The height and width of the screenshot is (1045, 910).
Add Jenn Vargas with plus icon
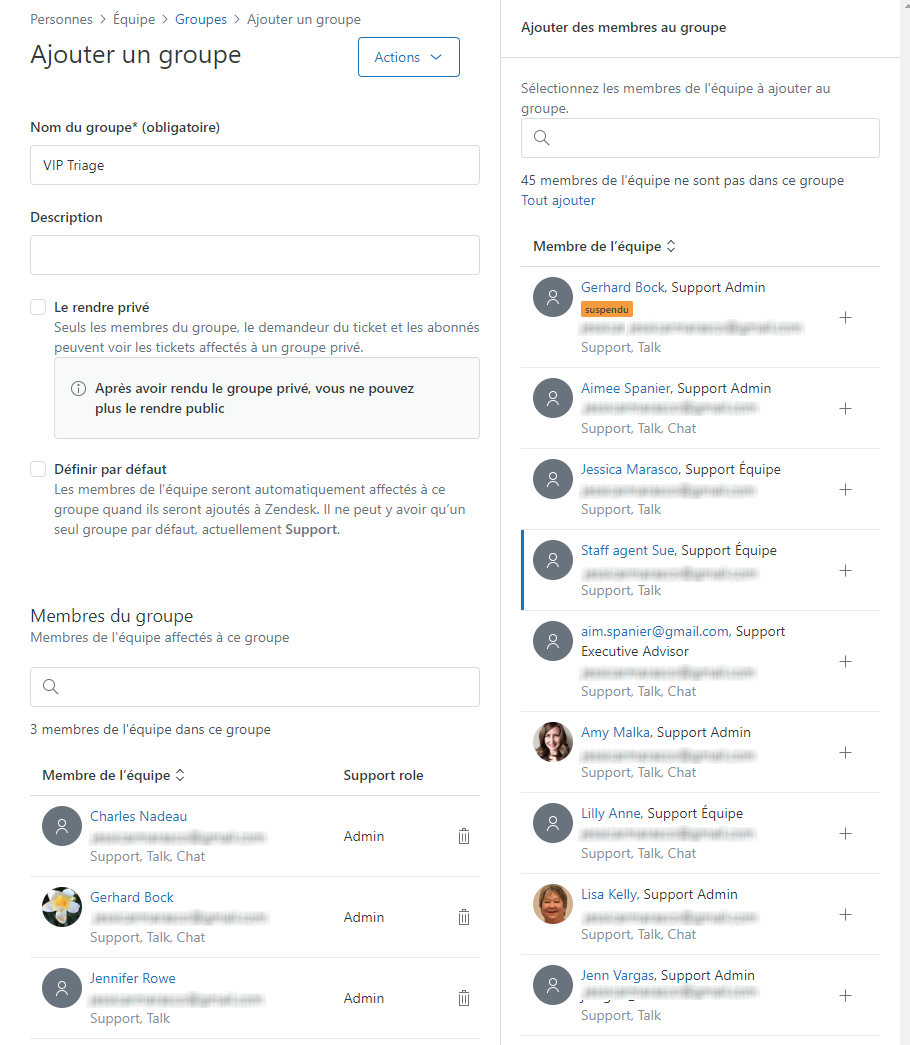coord(845,996)
